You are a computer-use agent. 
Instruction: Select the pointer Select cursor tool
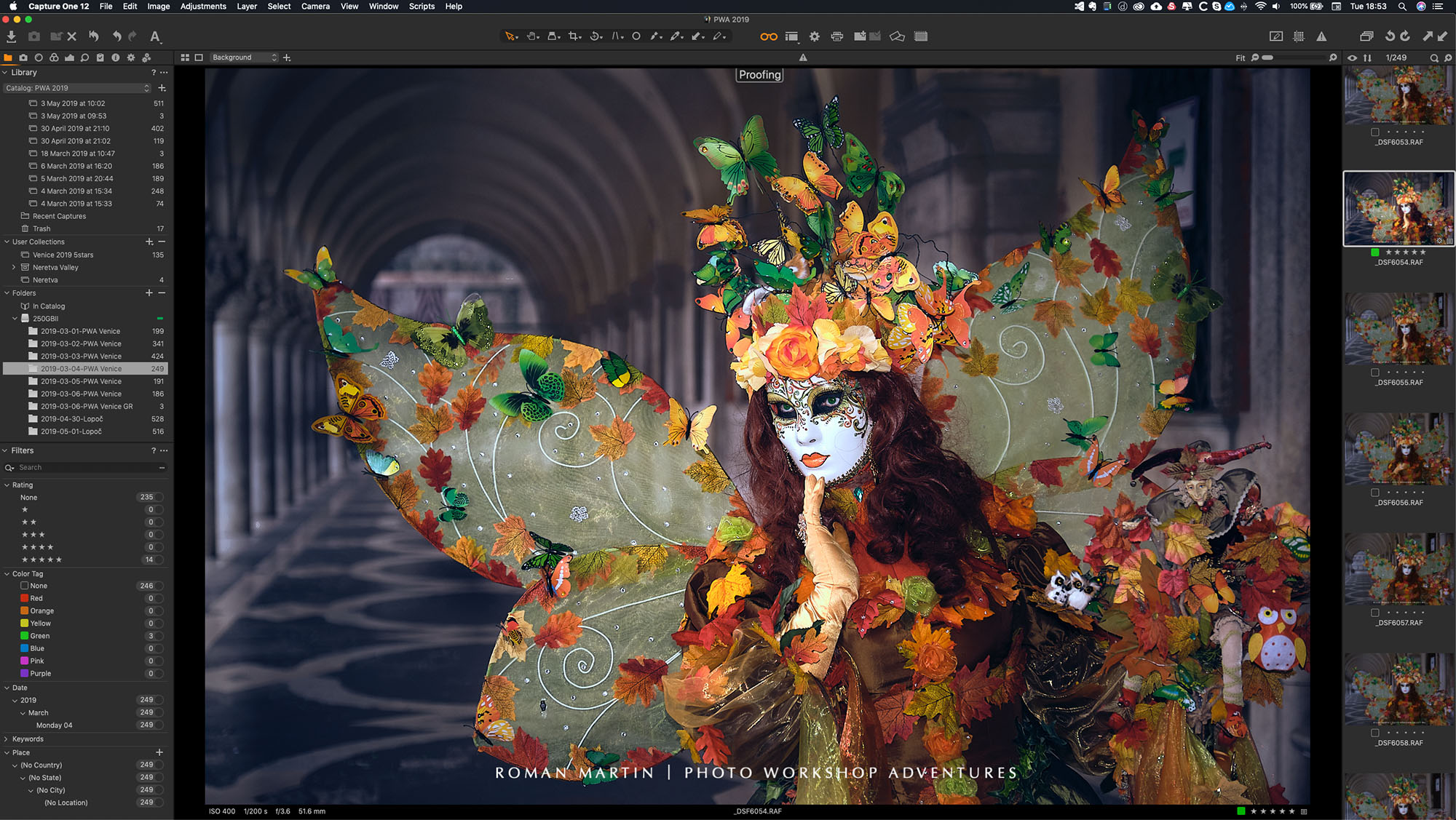tap(510, 36)
